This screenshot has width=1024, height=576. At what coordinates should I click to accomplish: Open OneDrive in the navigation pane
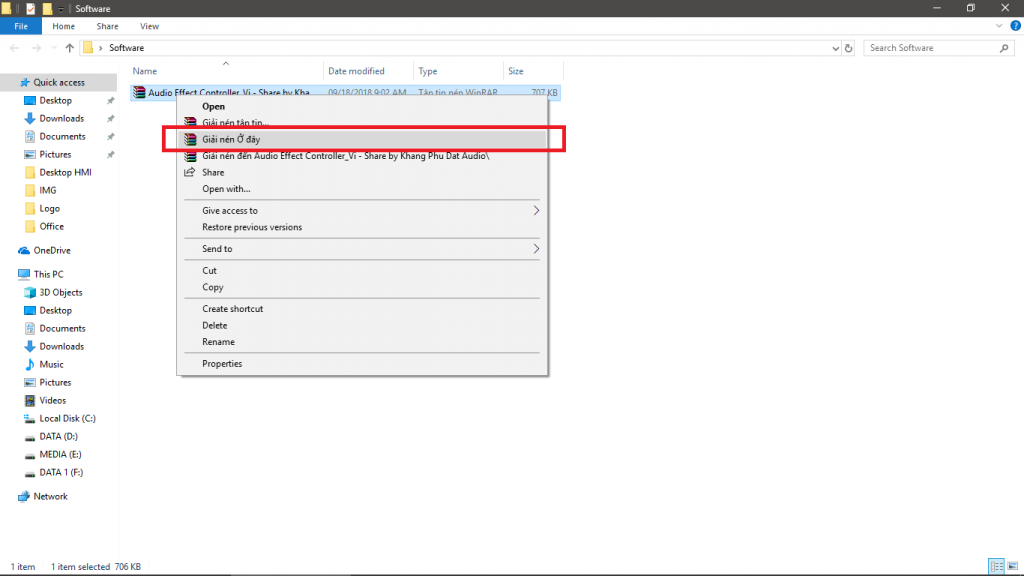click(x=51, y=250)
